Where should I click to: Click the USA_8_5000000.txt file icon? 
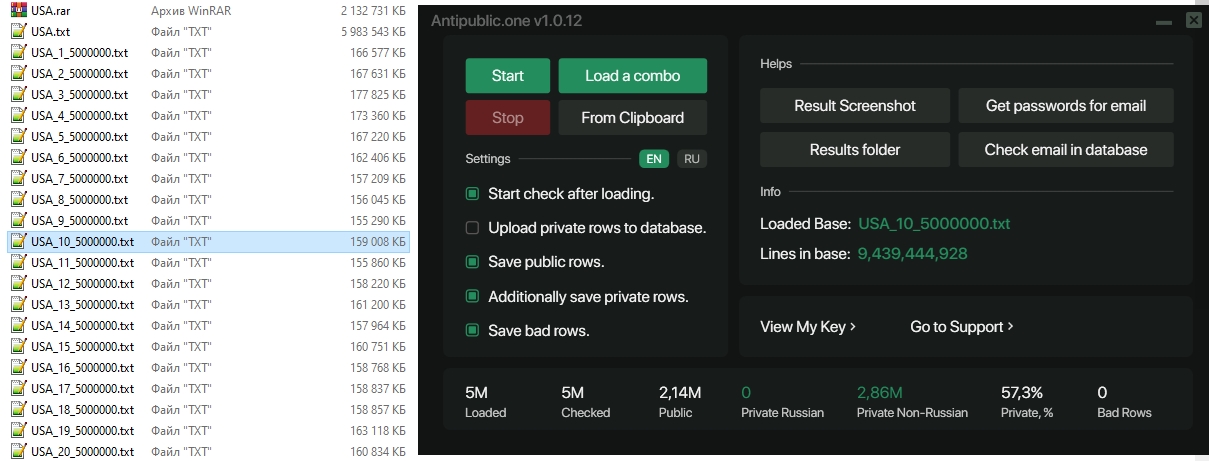[18, 199]
